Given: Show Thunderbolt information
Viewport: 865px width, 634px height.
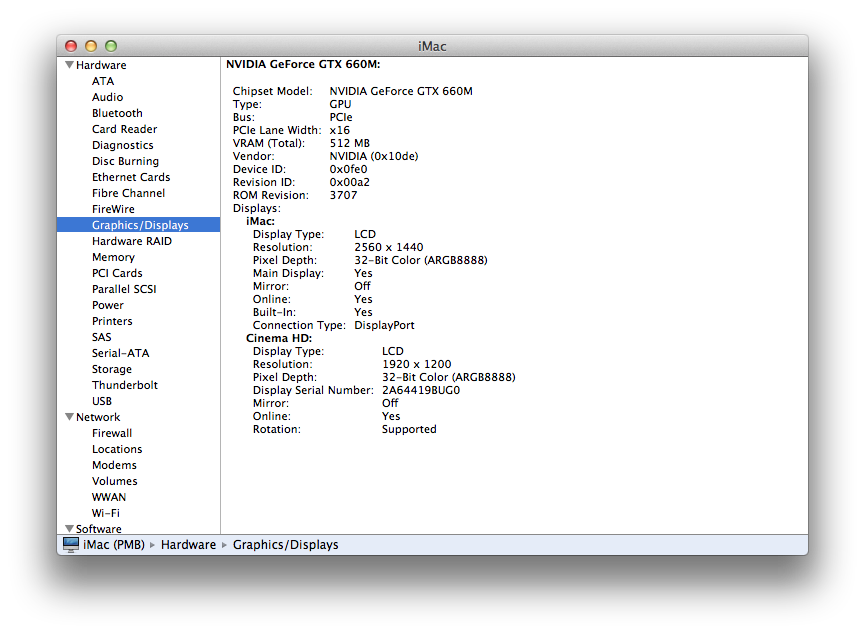Looking at the screenshot, I should (125, 385).
